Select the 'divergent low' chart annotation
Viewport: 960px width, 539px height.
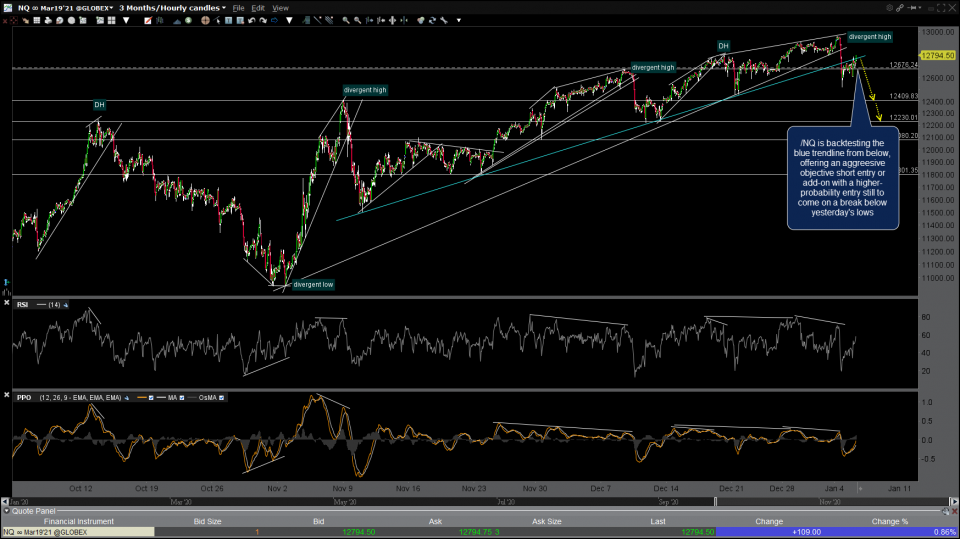tap(313, 284)
